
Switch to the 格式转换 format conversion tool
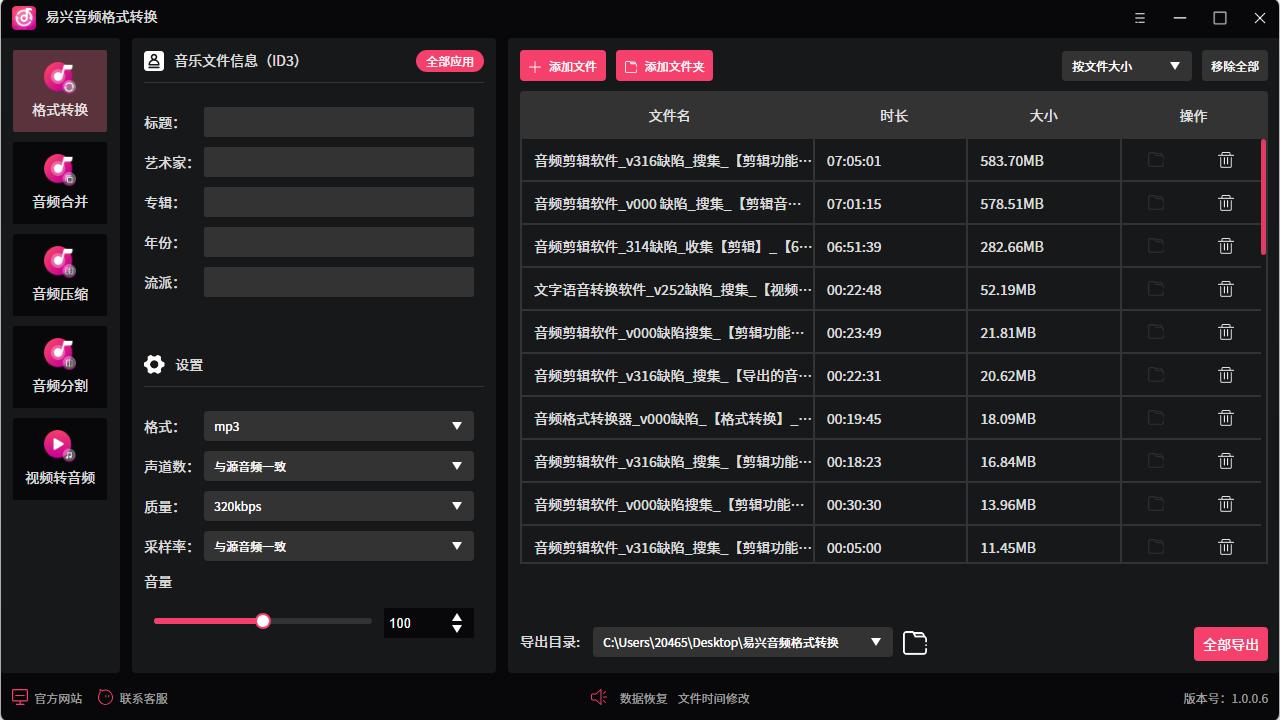[59, 90]
